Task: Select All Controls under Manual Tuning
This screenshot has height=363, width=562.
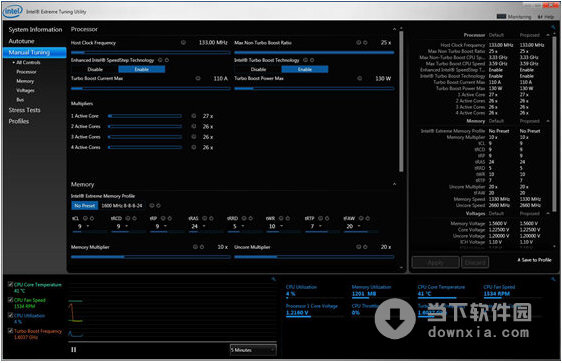Action: pos(28,62)
